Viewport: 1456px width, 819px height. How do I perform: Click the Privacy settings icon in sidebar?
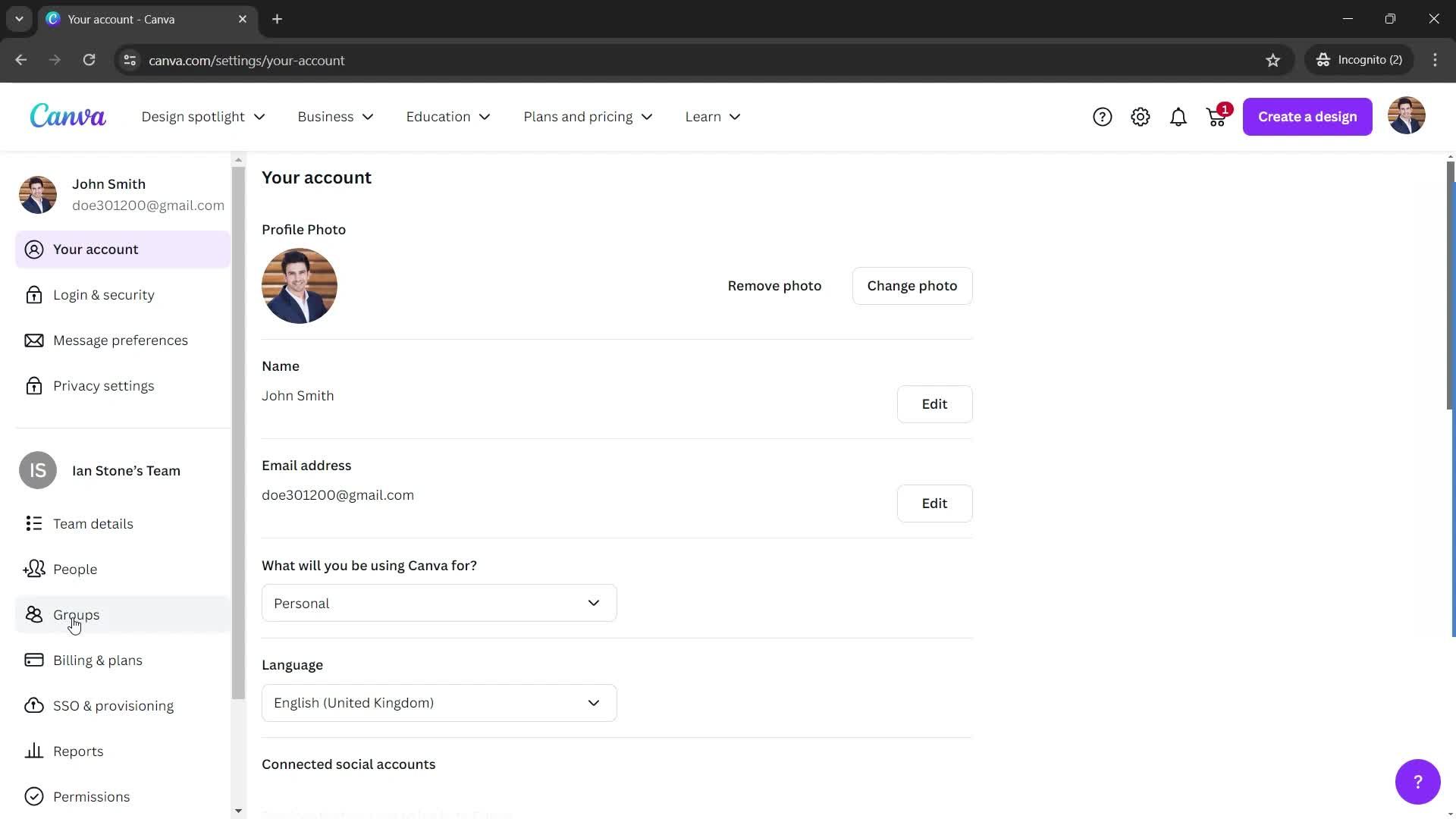(x=33, y=385)
